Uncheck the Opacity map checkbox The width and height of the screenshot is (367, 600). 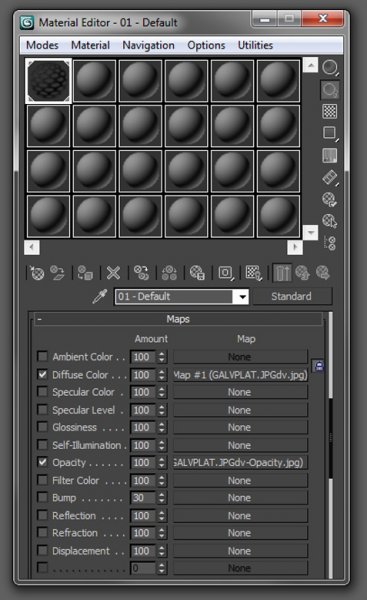pyautogui.click(x=42, y=462)
